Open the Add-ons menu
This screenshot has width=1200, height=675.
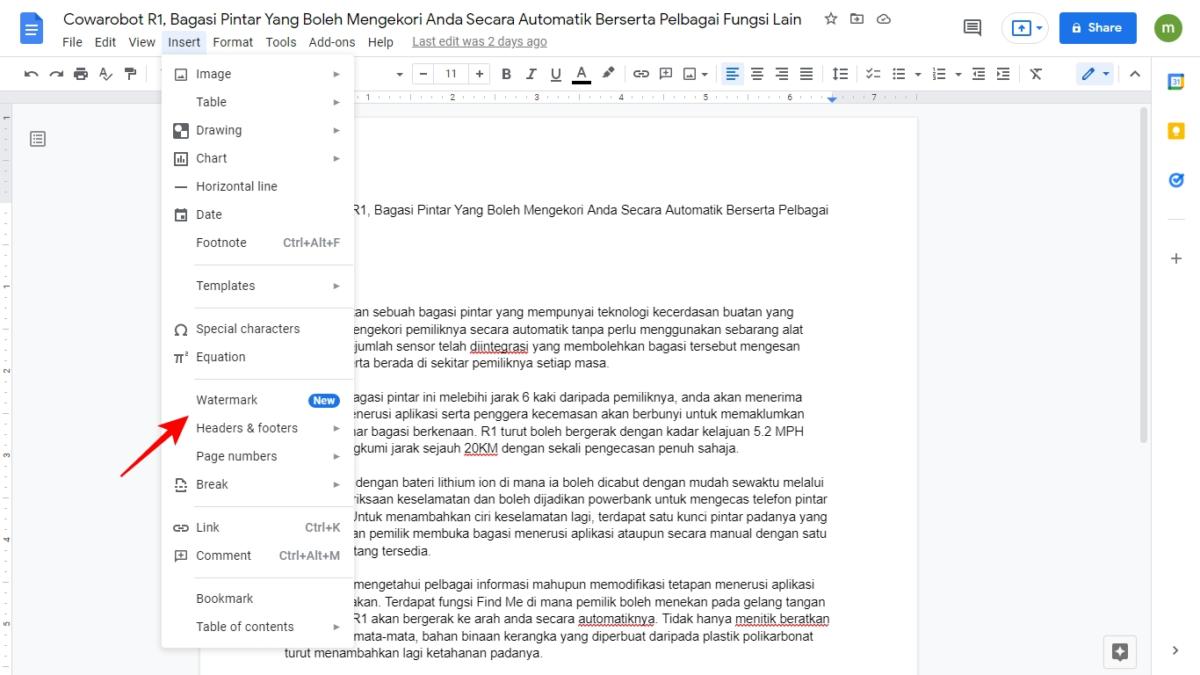click(332, 42)
